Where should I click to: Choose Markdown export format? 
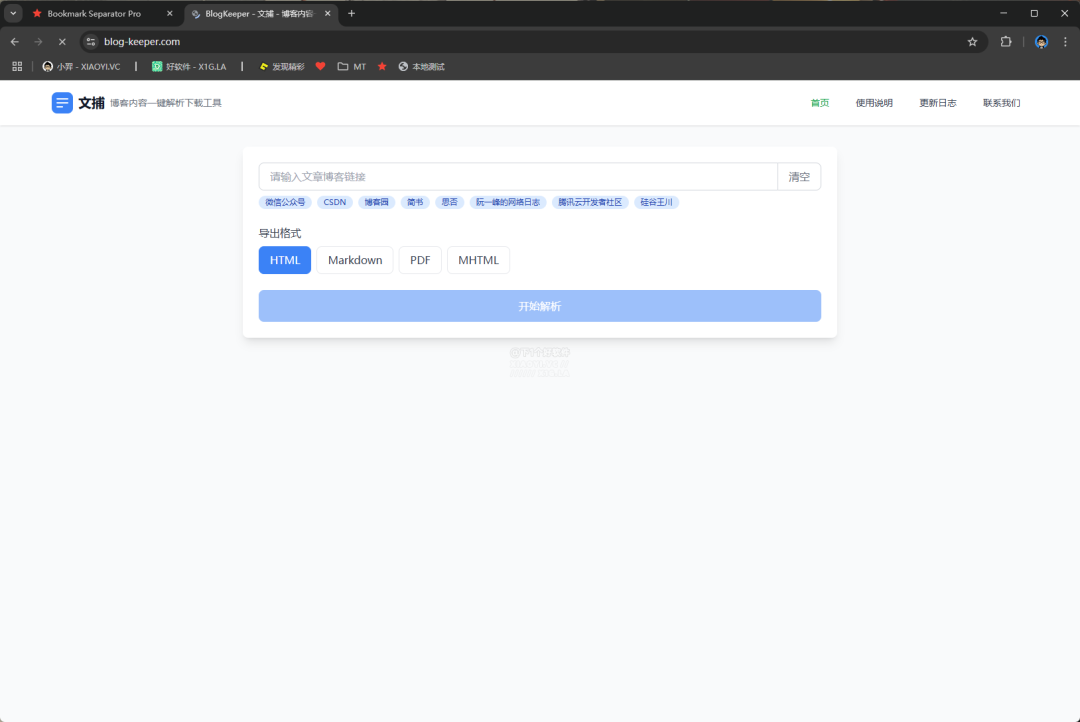click(355, 260)
